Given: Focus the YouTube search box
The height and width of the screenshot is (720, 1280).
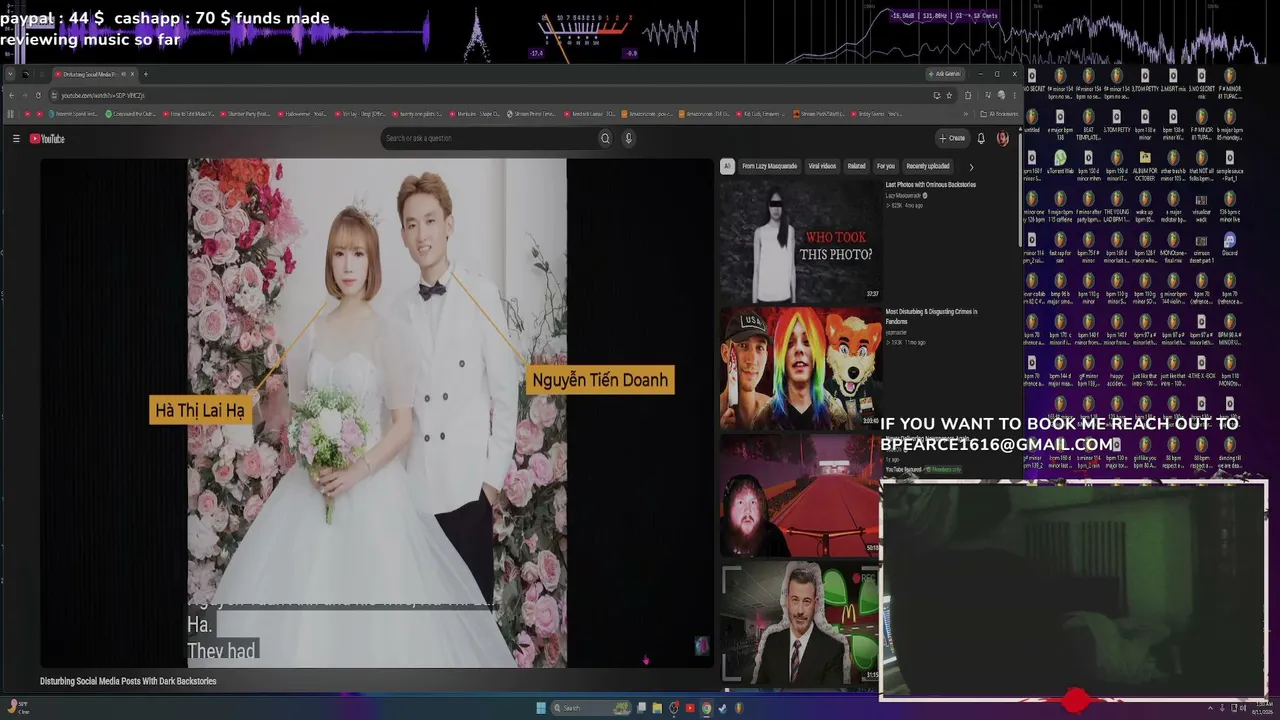Looking at the screenshot, I should 487,138.
